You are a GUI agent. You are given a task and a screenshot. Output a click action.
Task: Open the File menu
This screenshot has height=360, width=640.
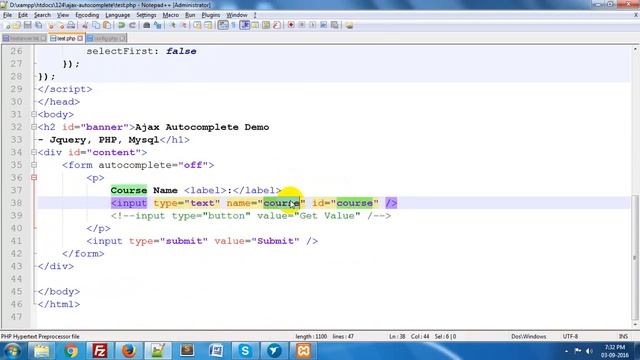7,15
